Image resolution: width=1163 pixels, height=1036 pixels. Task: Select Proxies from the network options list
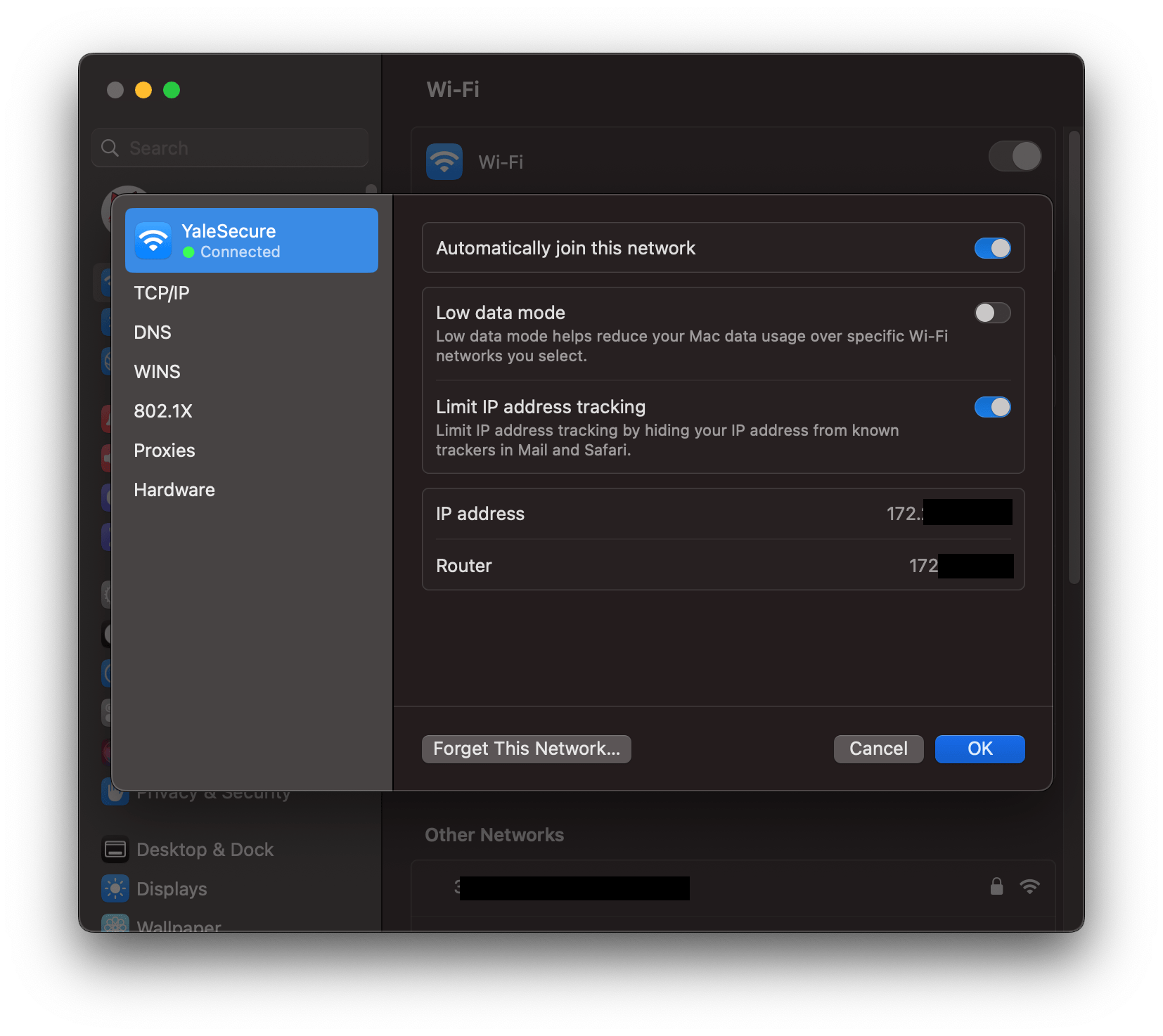tap(165, 451)
